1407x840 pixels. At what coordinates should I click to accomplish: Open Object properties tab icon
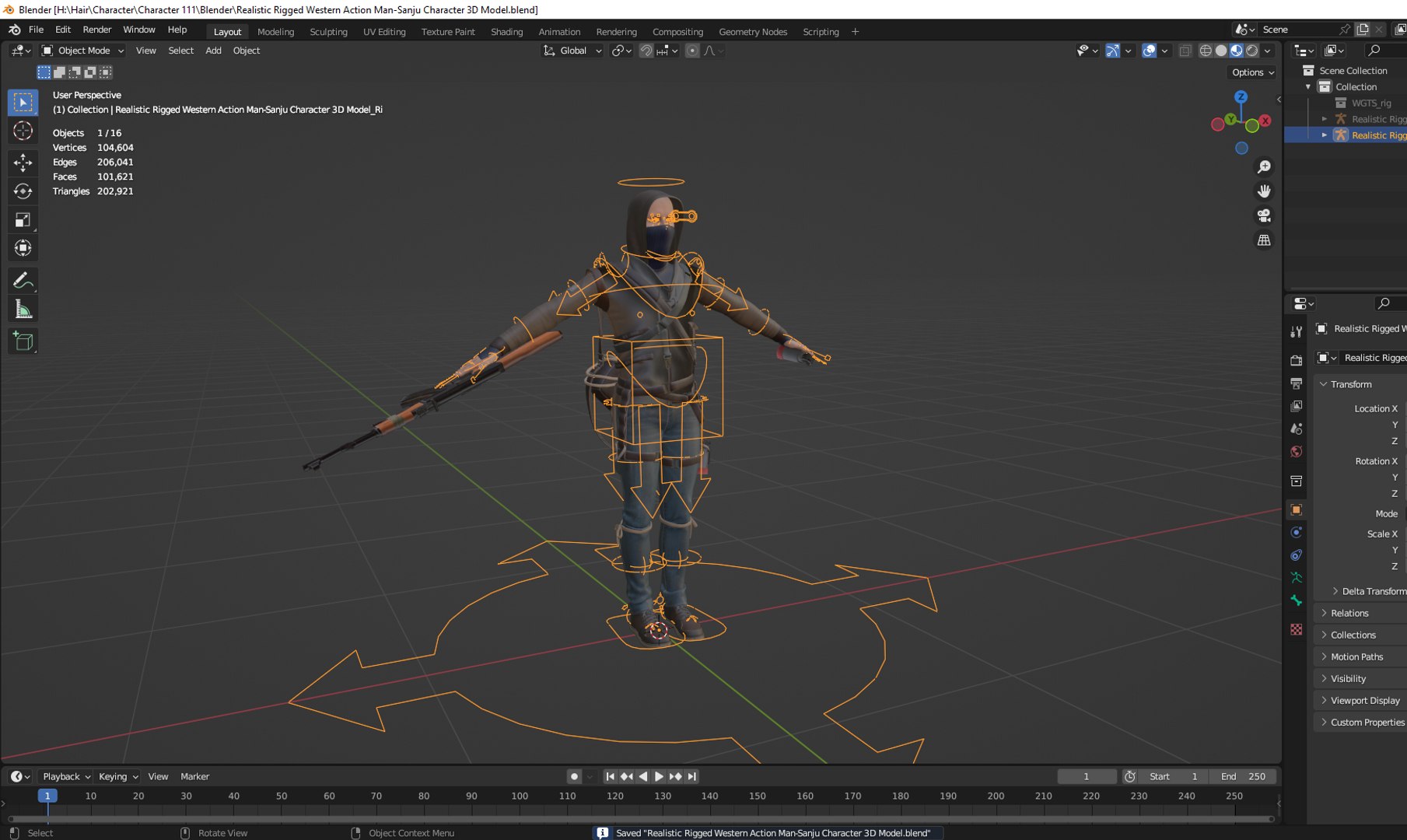coord(1296,510)
